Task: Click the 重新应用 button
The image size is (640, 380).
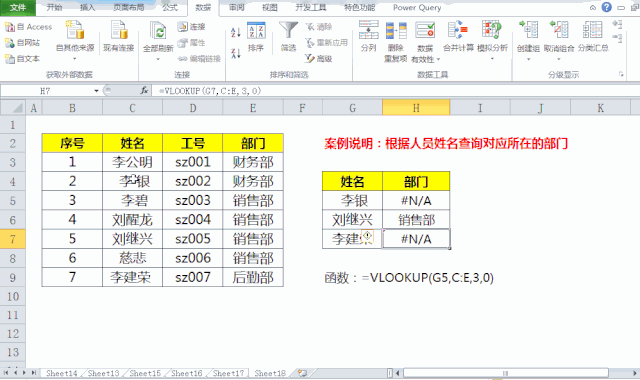Action: click(x=327, y=42)
